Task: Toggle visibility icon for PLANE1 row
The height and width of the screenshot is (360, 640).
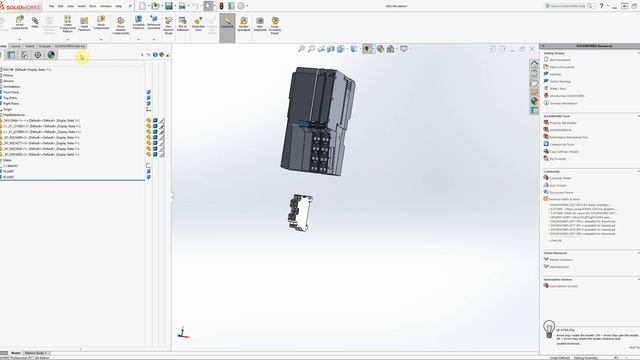Action: pos(149,171)
